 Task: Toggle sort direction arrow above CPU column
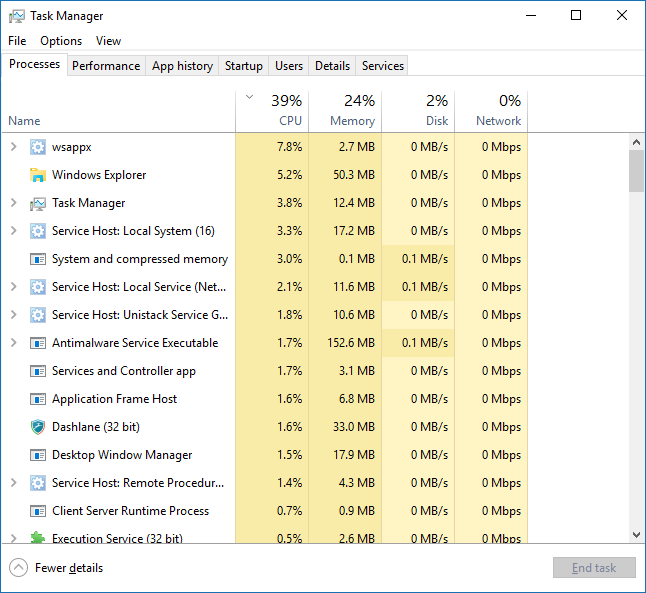point(249,97)
